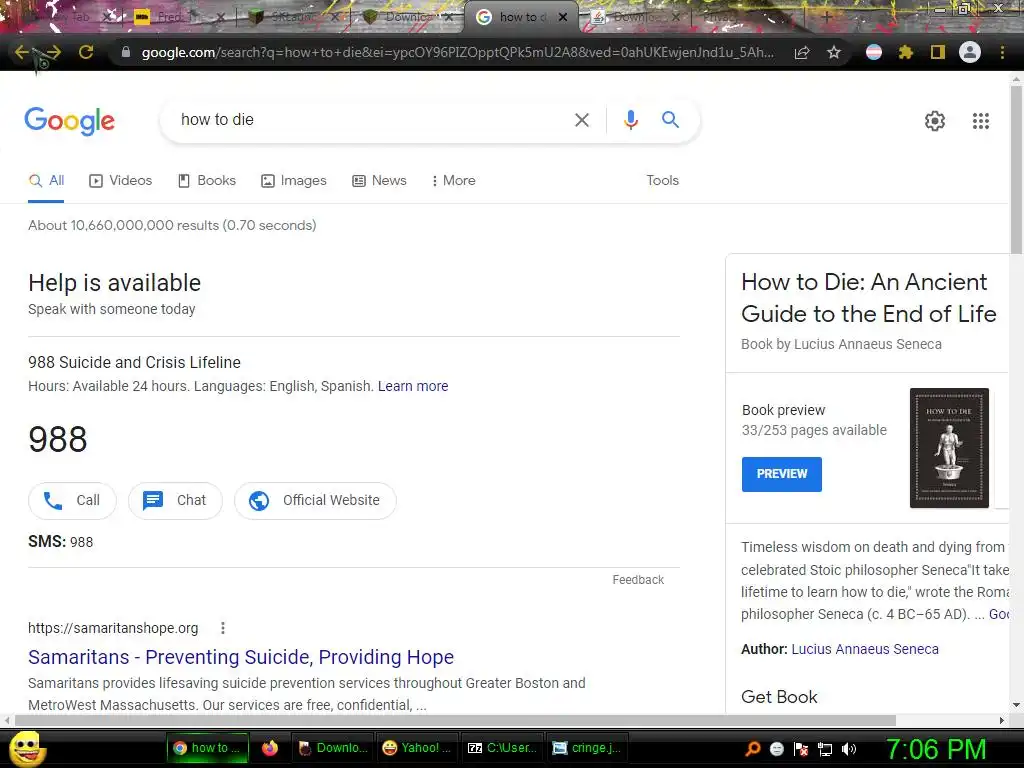This screenshot has height=768, width=1024.
Task: Follow the Learn more link
Action: tap(413, 387)
